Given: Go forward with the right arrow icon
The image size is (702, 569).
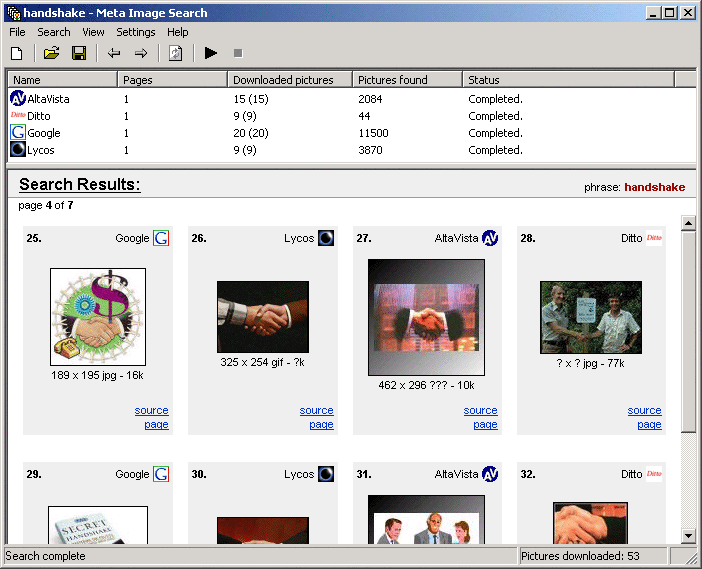Looking at the screenshot, I should point(141,53).
